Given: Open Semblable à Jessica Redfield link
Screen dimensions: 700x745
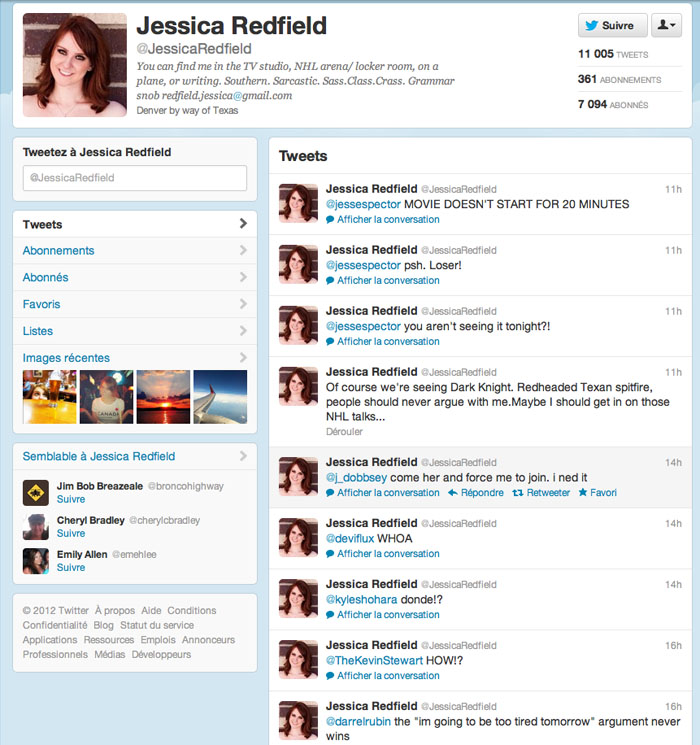Looking at the screenshot, I should pyautogui.click(x=99, y=456).
